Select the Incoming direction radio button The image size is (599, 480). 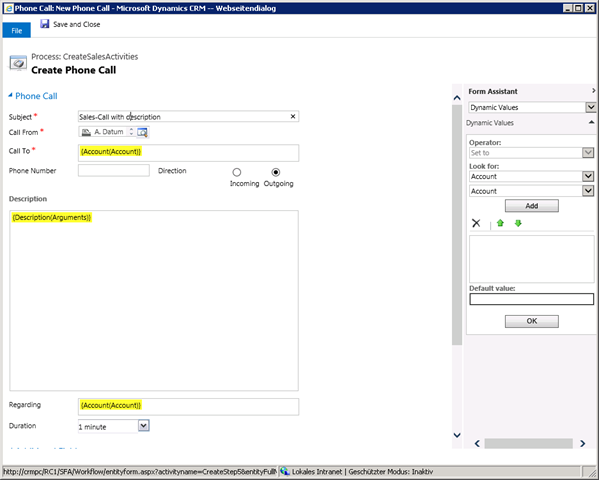237,172
